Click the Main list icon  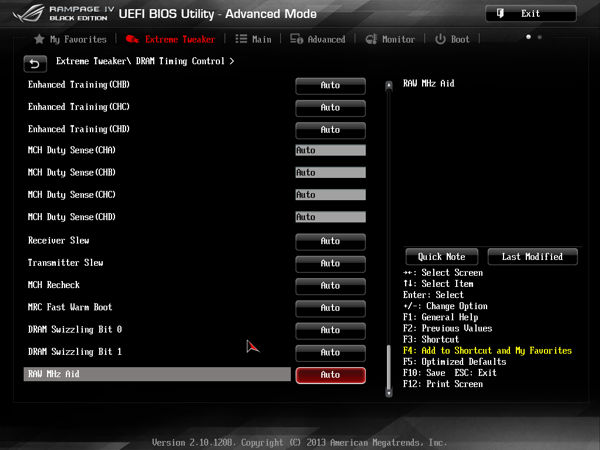click(241, 39)
